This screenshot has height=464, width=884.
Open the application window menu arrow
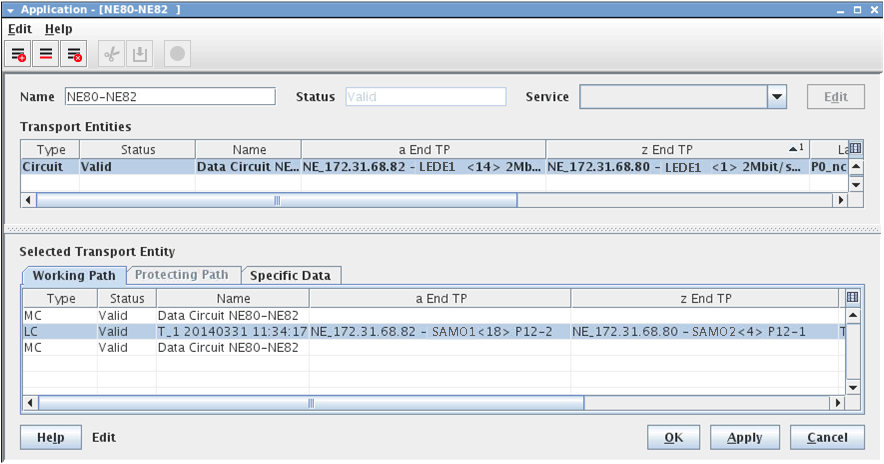(x=10, y=9)
